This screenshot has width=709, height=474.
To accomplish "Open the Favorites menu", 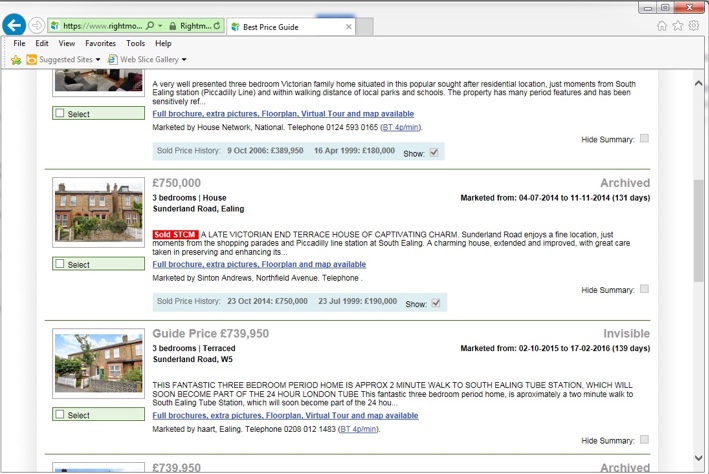I will click(x=100, y=44).
